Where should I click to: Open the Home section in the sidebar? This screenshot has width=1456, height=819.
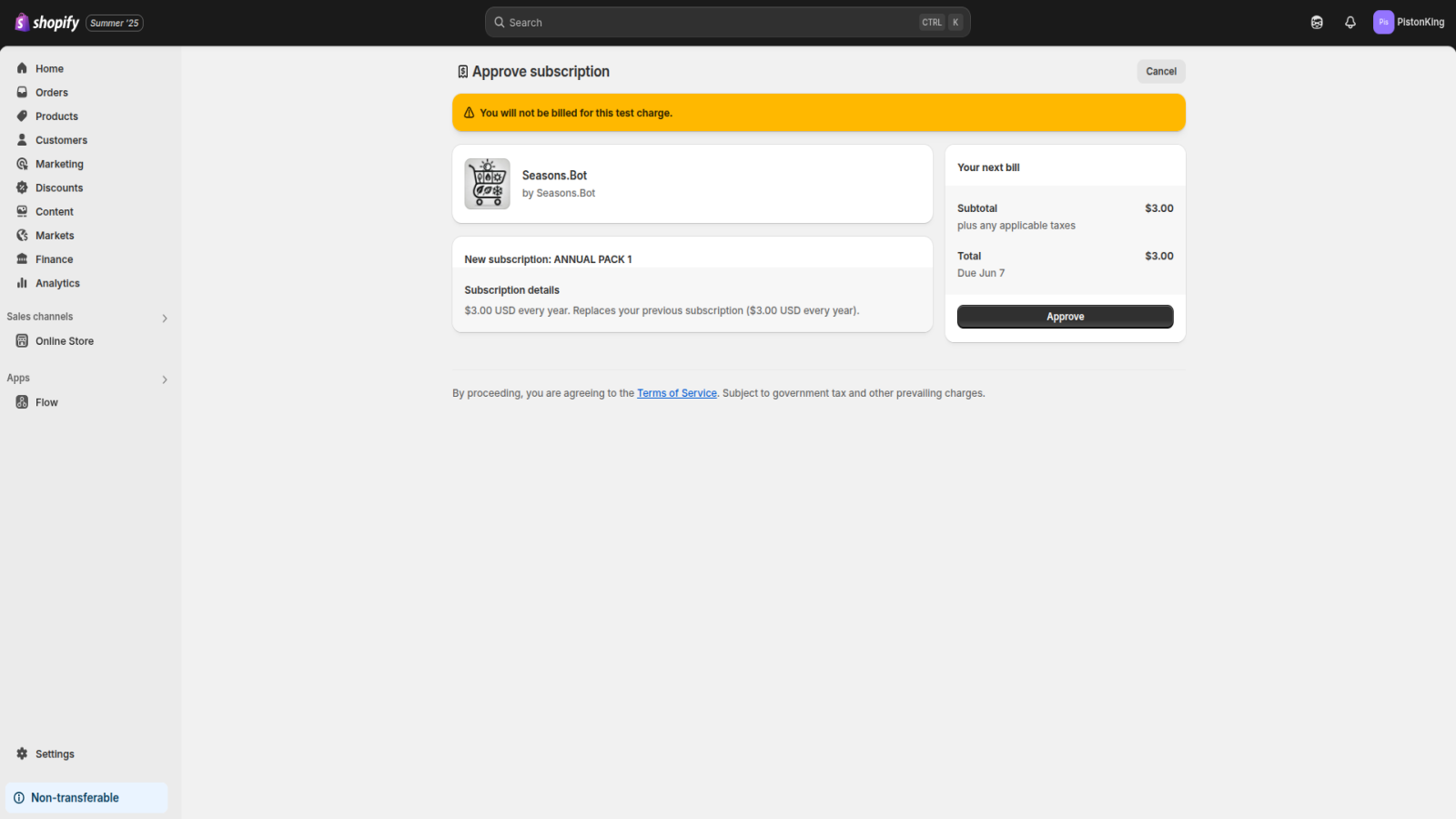click(x=50, y=68)
